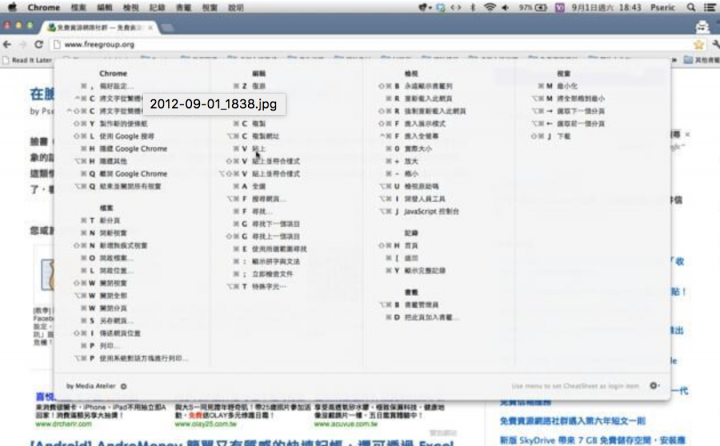Select the 免費資源網路社群 browser tab
The height and width of the screenshot is (446, 720).
(x=99, y=28)
